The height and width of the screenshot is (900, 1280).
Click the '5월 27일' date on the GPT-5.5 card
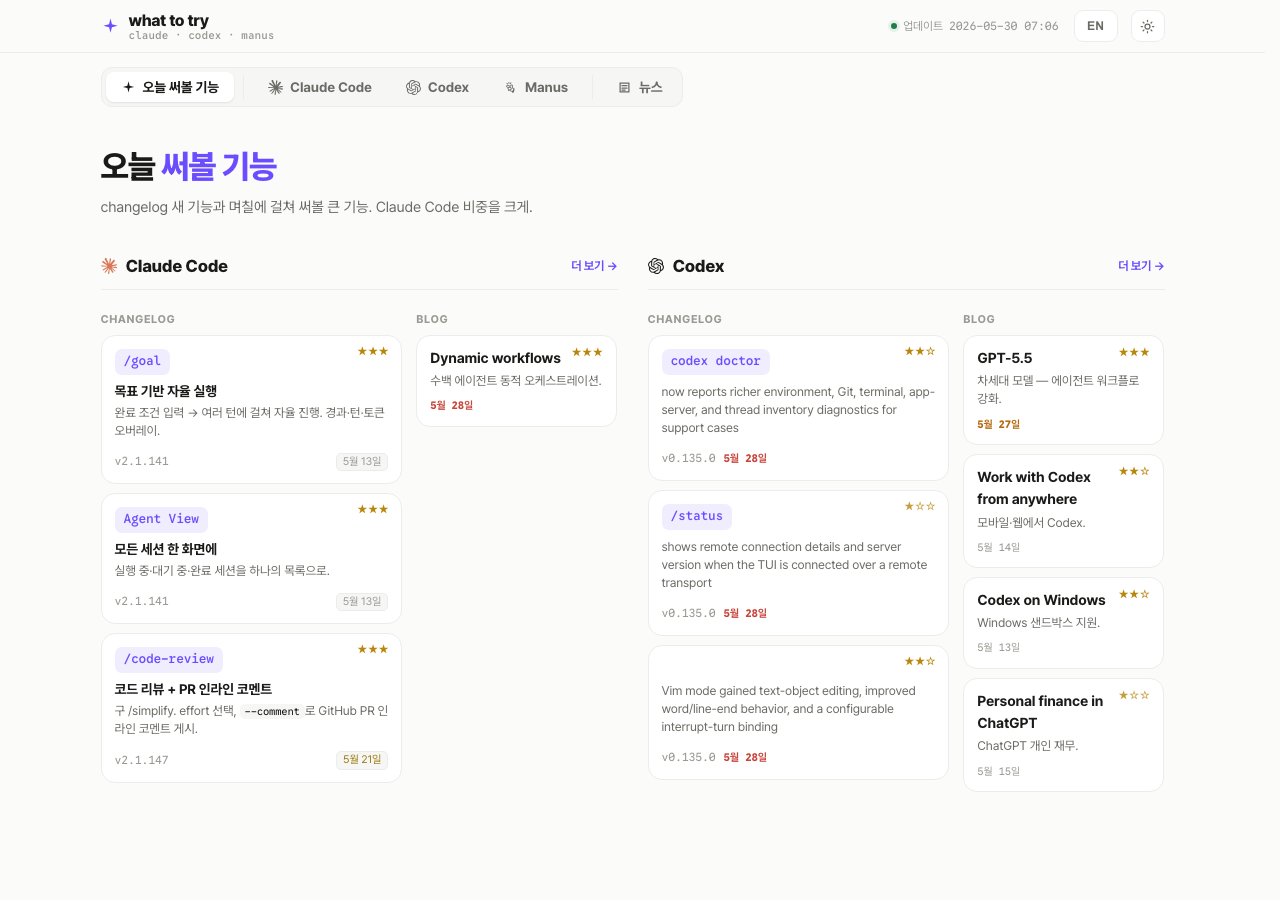point(999,424)
